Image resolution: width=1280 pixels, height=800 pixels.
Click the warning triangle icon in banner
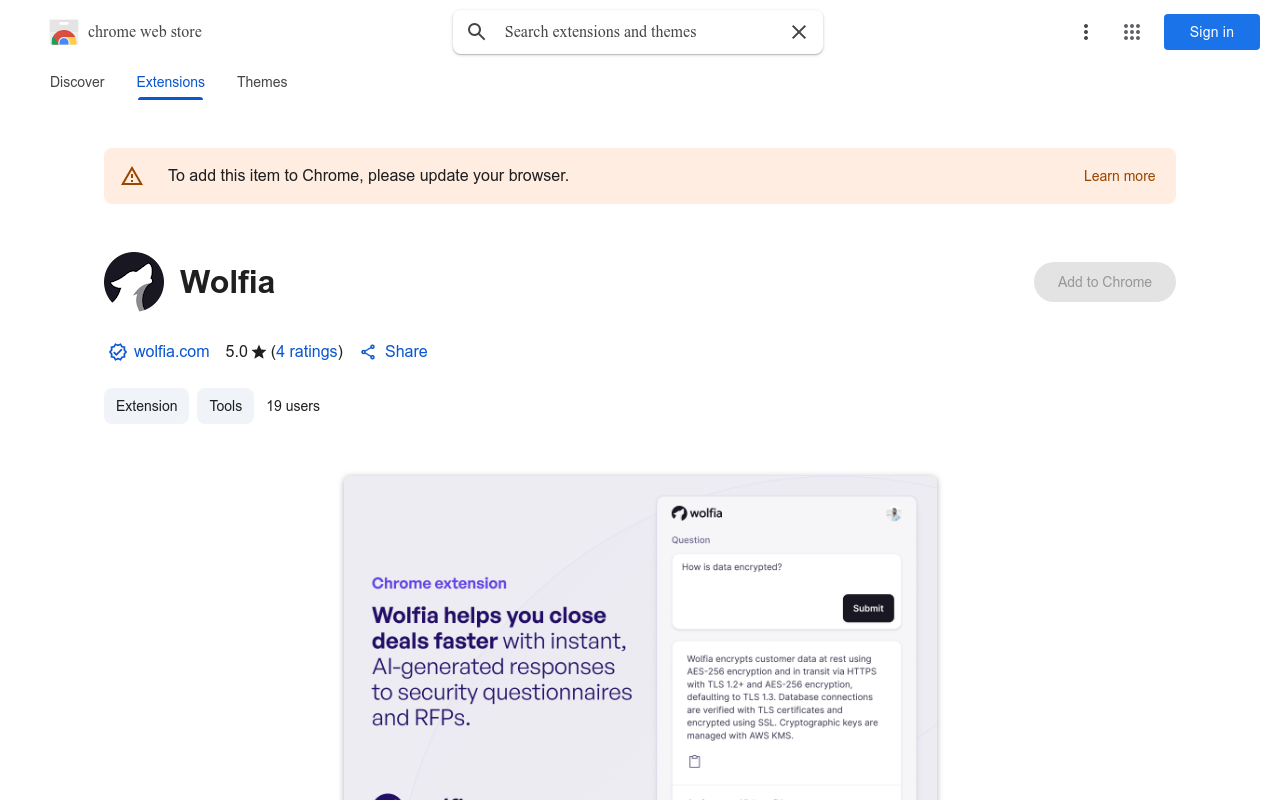pyautogui.click(x=132, y=177)
